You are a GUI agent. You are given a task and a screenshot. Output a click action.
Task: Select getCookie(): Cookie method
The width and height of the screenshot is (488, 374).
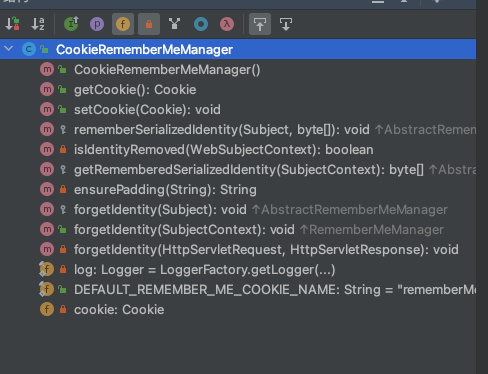[135, 90]
